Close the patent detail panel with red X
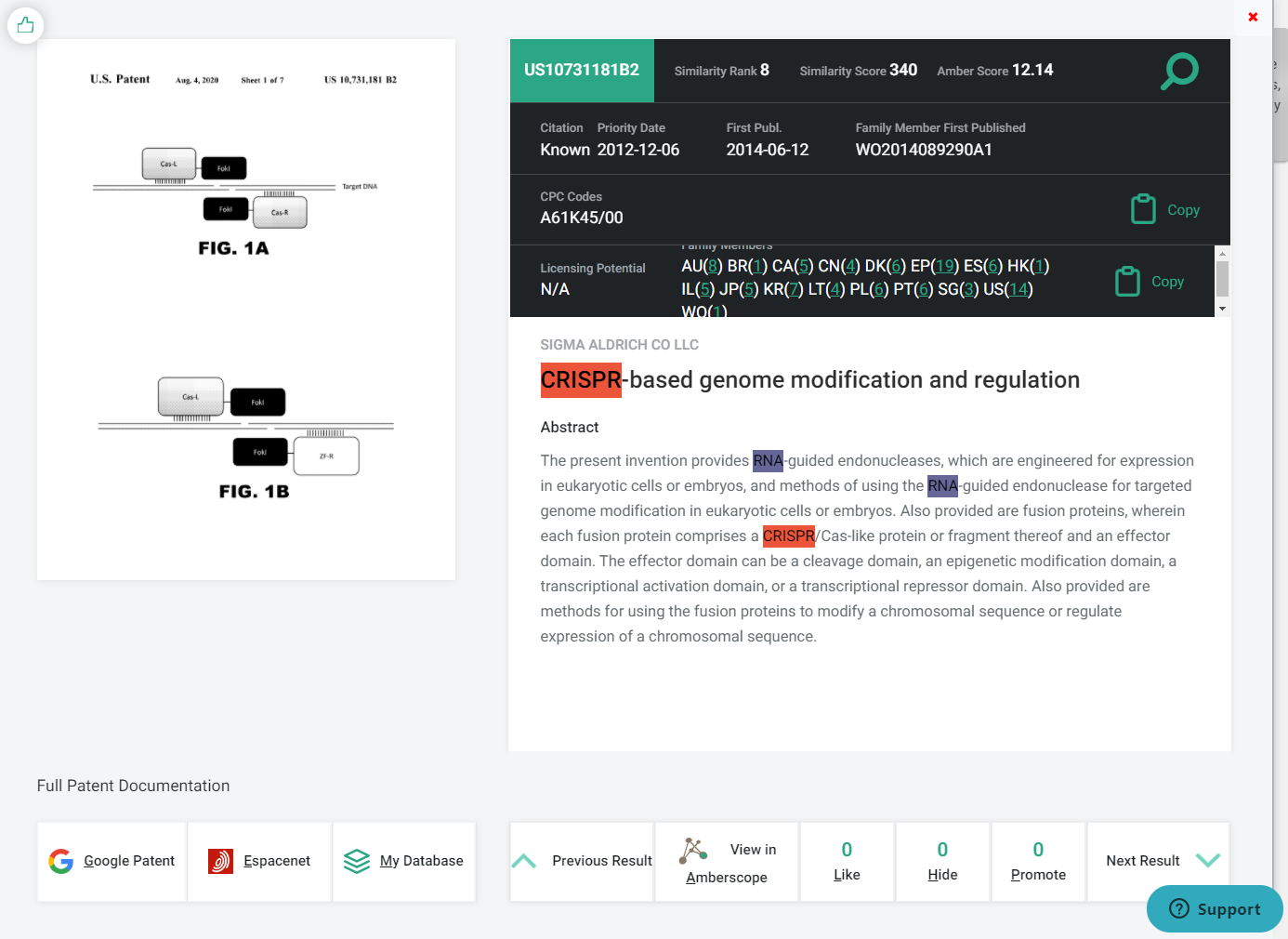Viewport: 1288px width, 939px height. 1253,17
